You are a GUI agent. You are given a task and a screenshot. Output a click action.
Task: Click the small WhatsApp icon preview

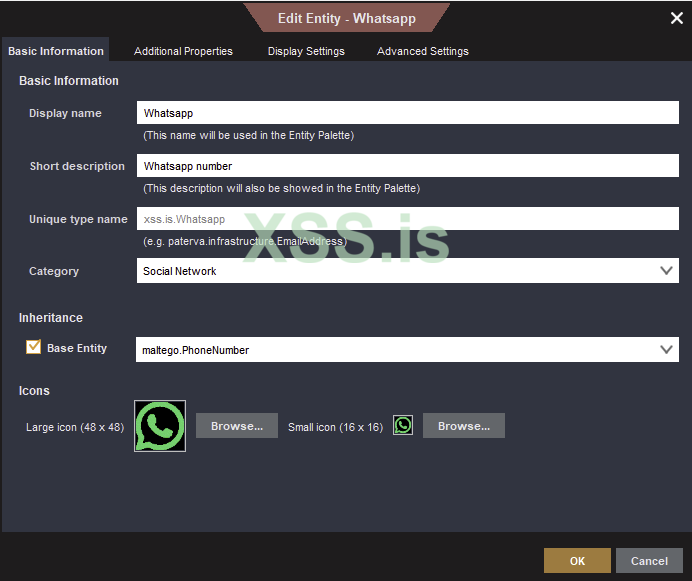tap(403, 426)
